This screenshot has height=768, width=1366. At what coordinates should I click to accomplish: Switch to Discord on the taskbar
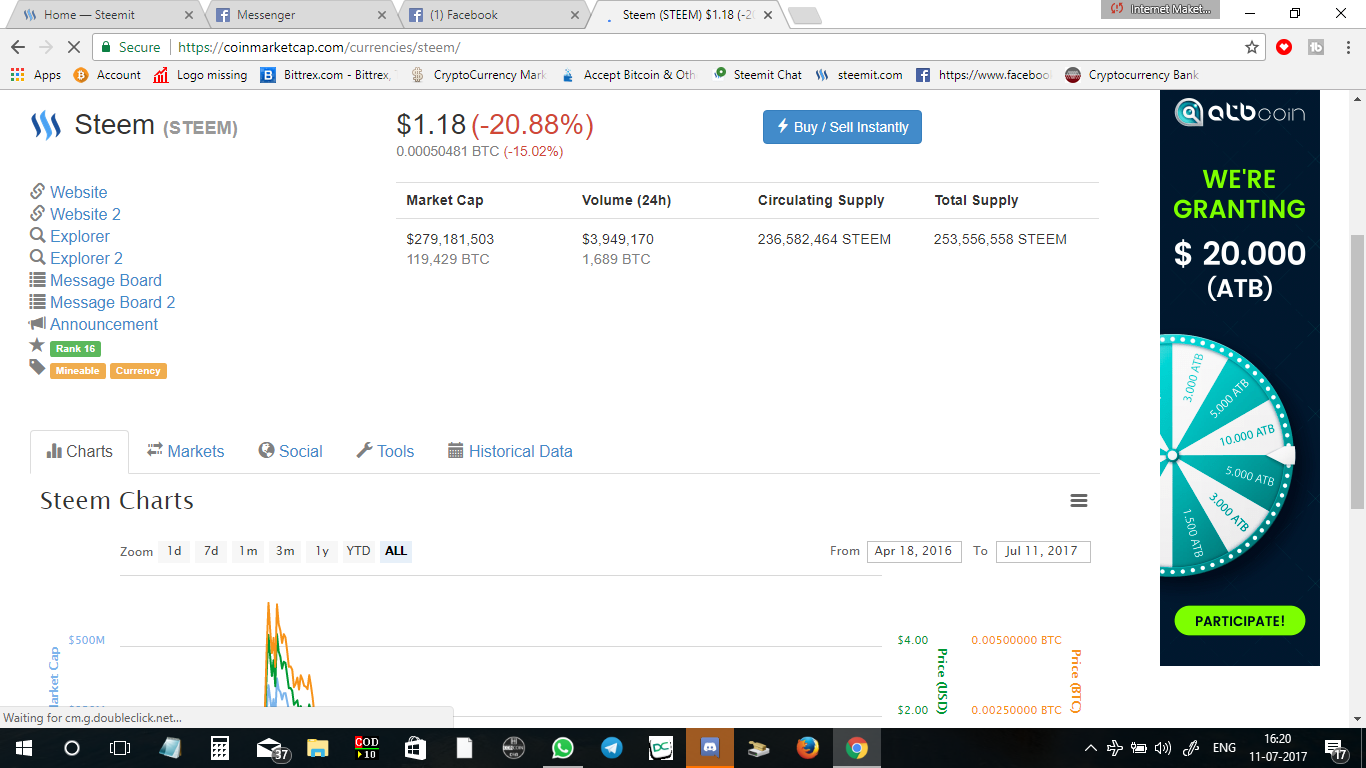[710, 748]
